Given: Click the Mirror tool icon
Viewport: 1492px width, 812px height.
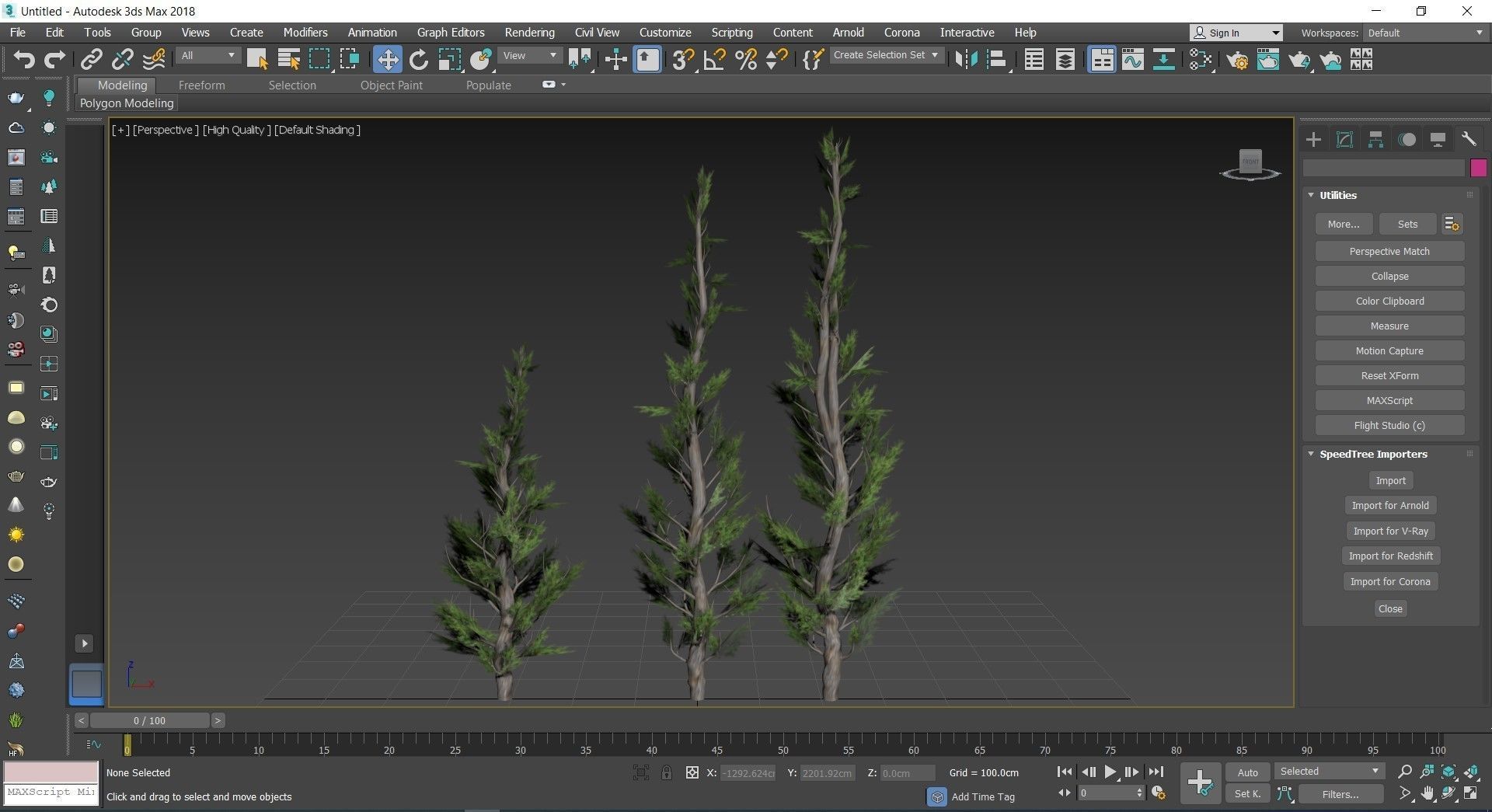Looking at the screenshot, I should click(x=966, y=59).
